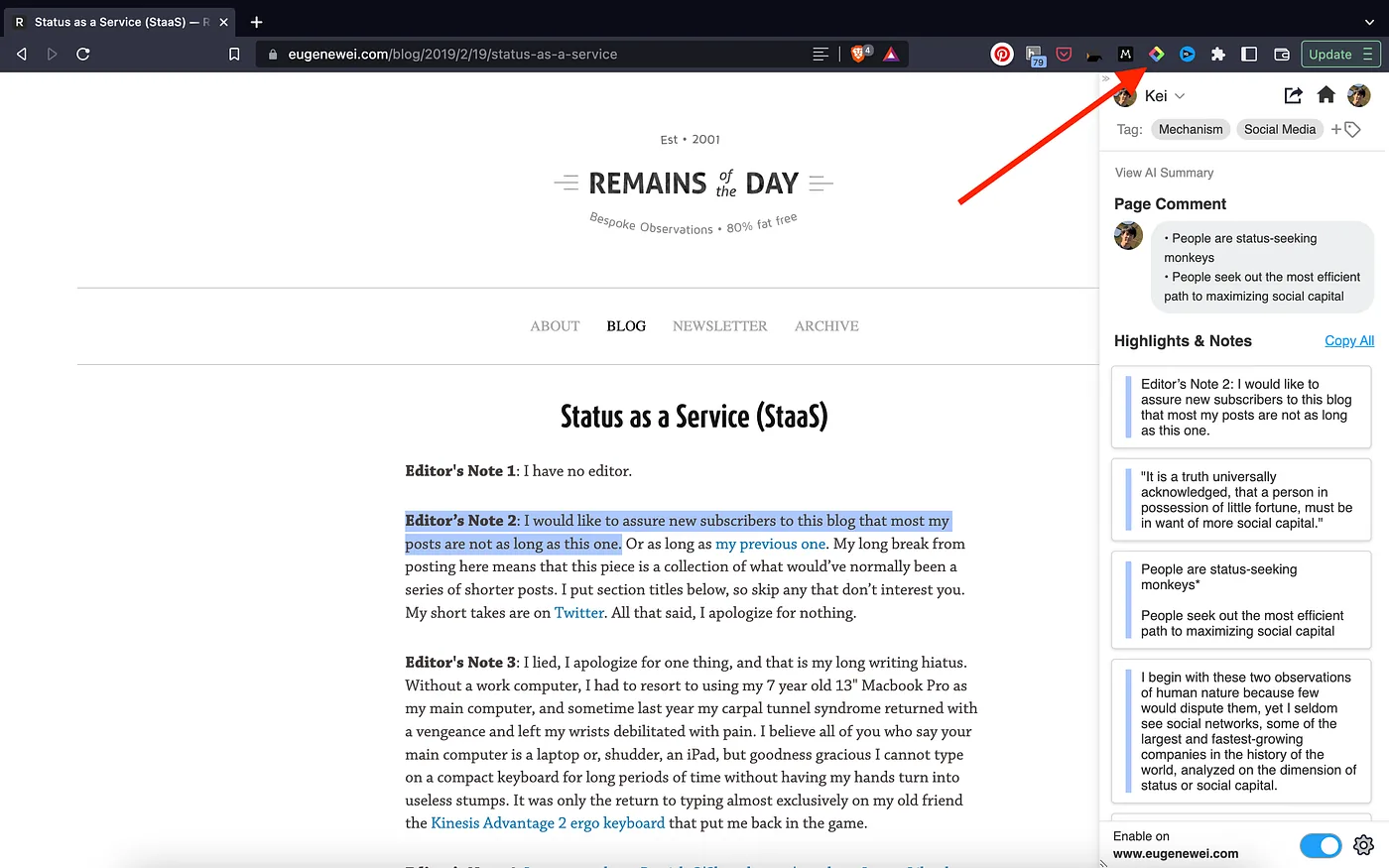
Task: Open the 'status-seeking monkeys' highlight card
Action: pyautogui.click(x=1241, y=600)
